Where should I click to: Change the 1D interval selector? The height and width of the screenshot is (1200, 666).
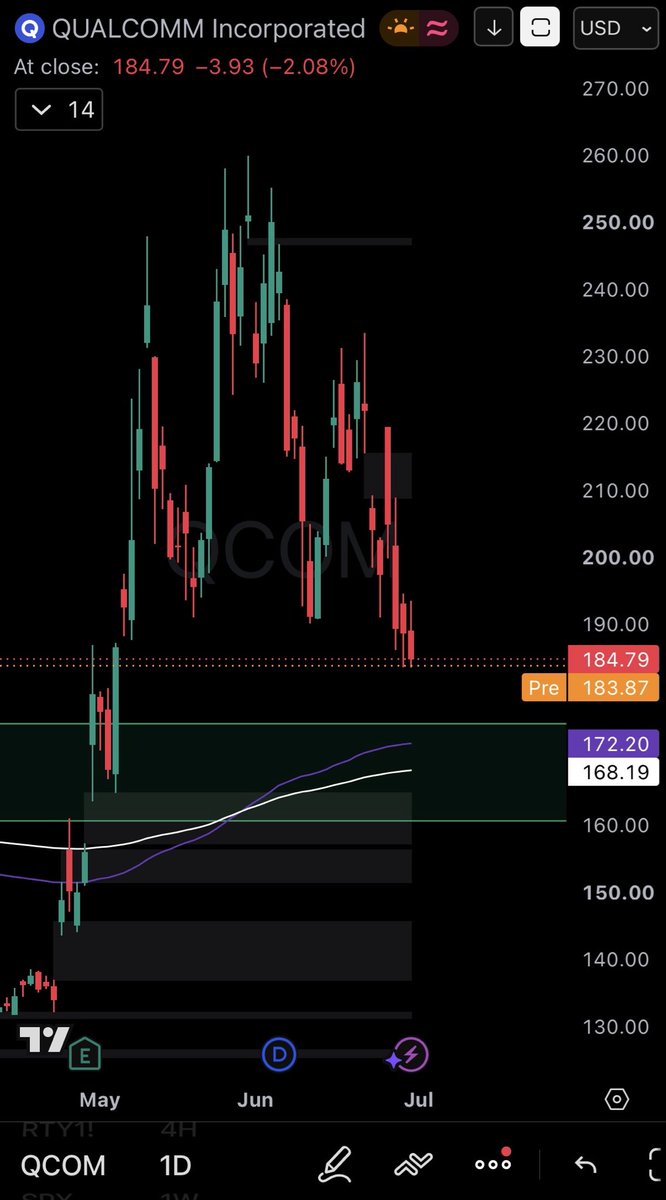pos(176,1166)
